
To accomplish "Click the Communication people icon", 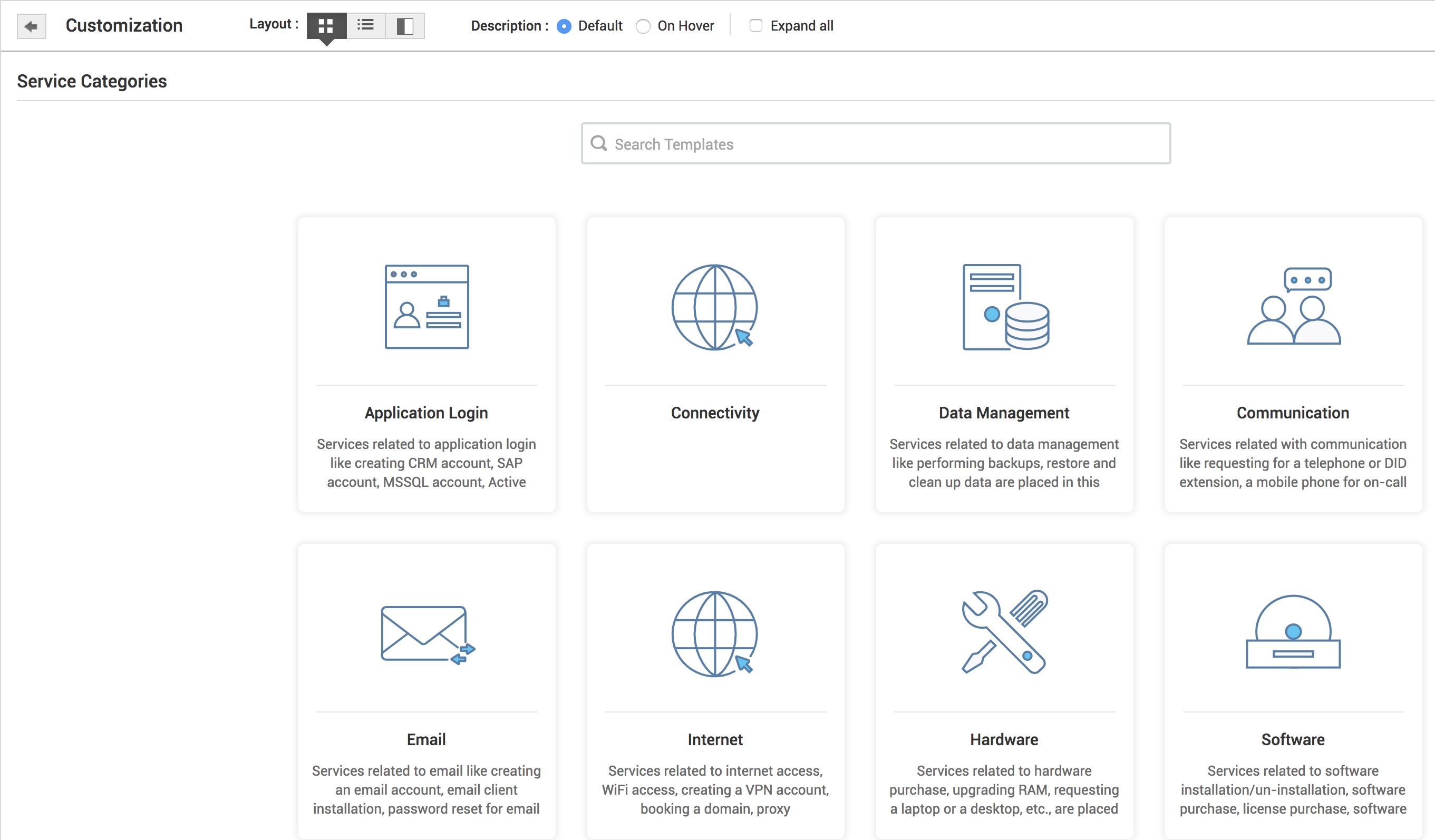I will [1293, 307].
